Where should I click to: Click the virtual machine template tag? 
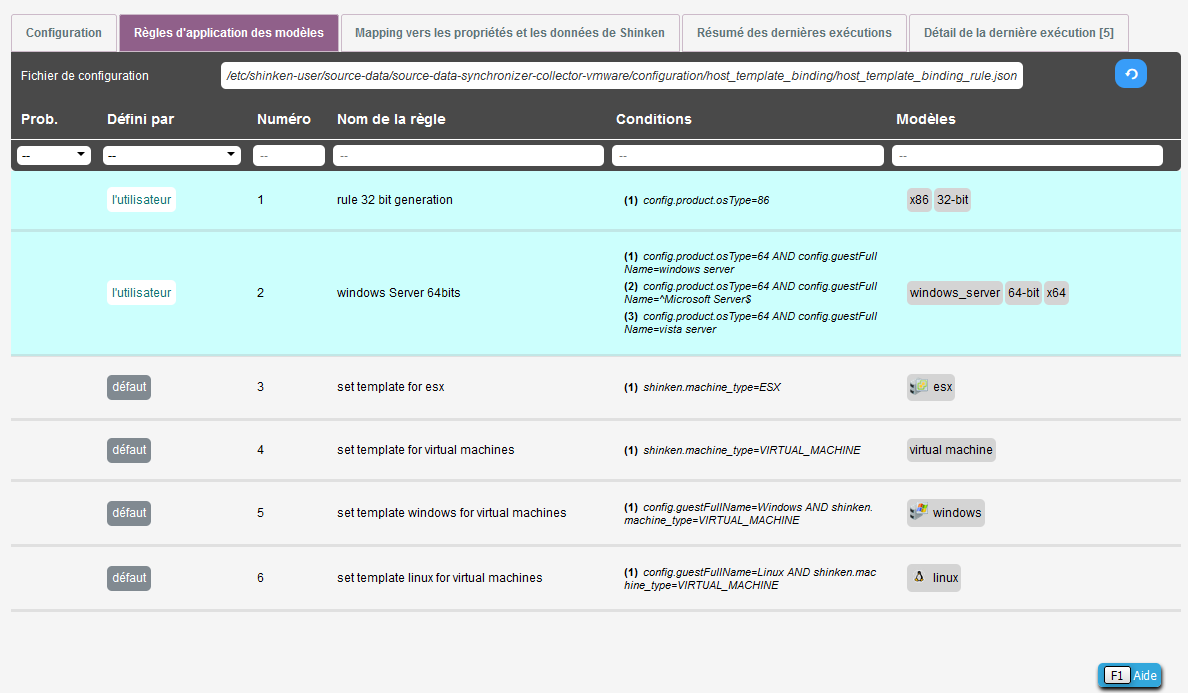click(x=951, y=450)
